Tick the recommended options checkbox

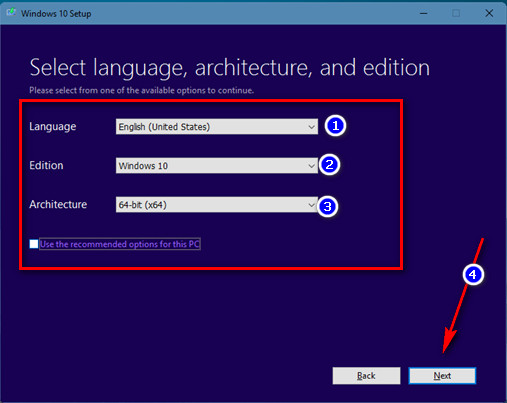34,244
